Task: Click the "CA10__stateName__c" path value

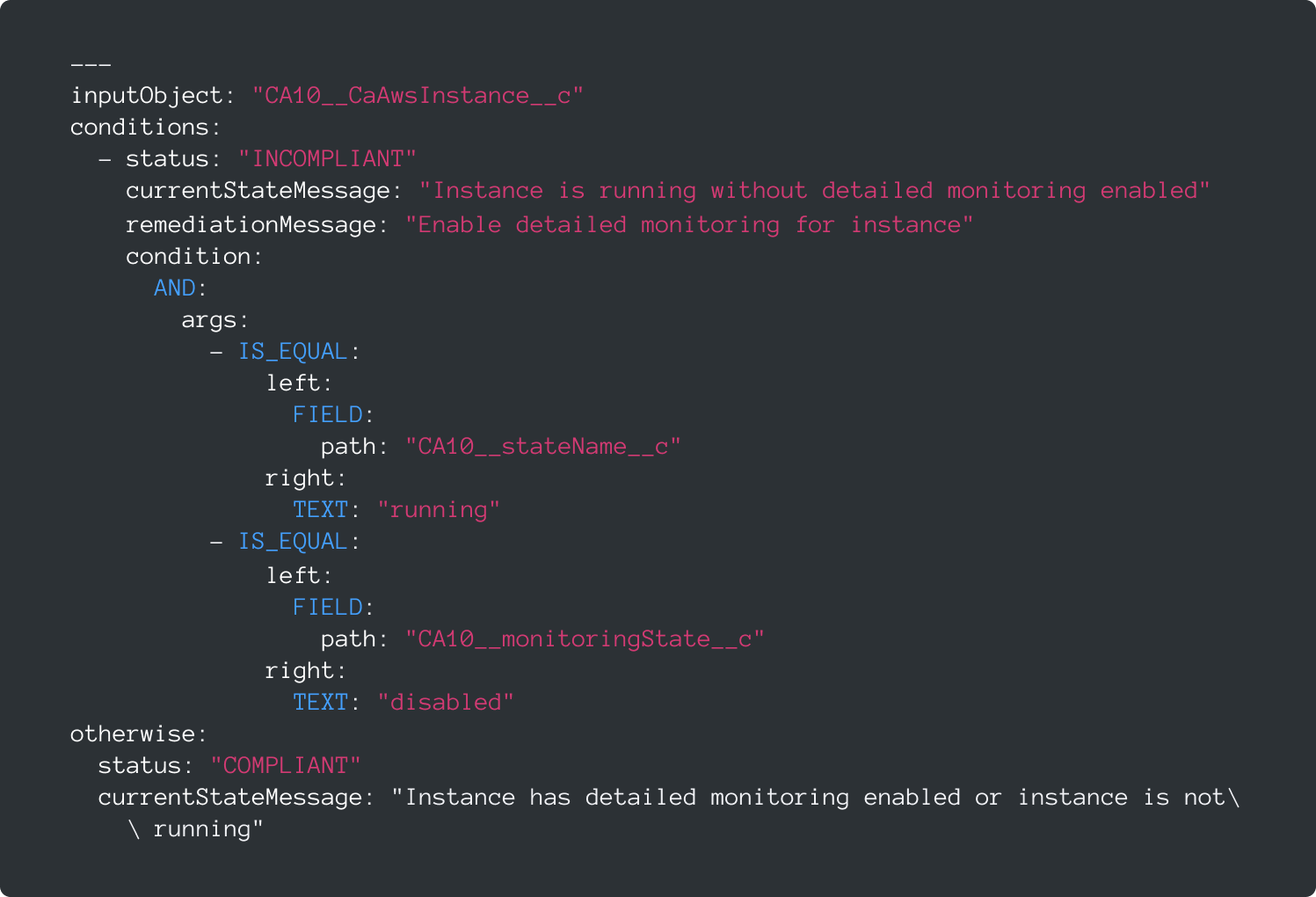Action: click(x=542, y=447)
